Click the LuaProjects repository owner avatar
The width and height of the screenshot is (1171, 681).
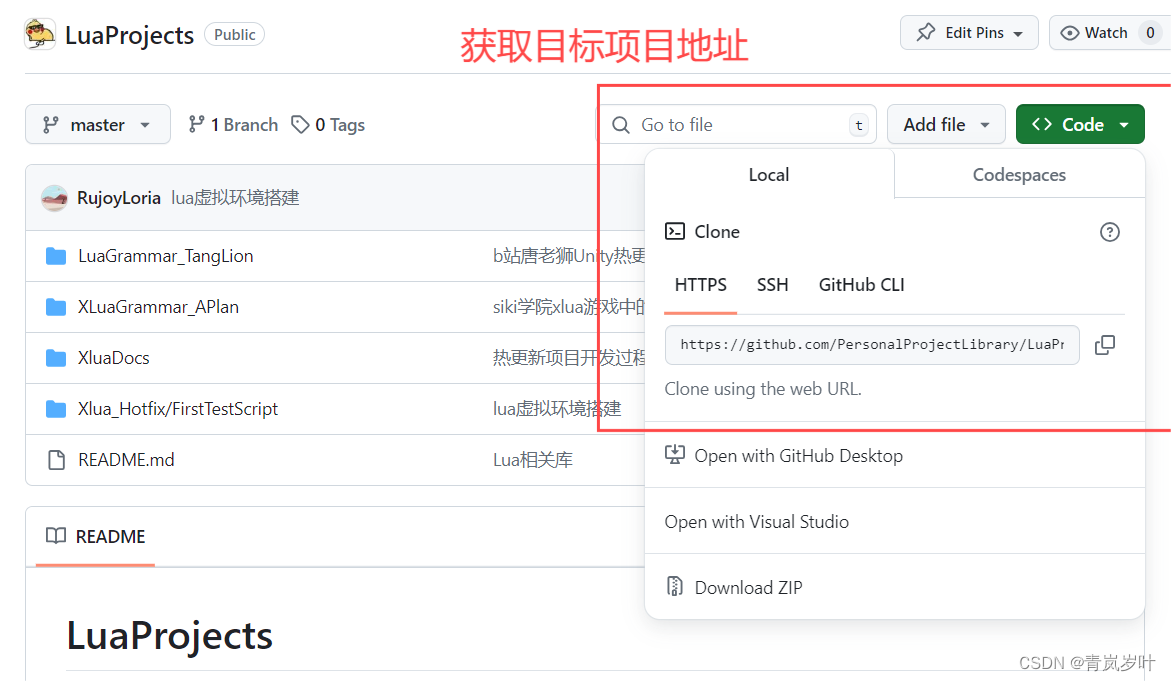pyautogui.click(x=40, y=34)
